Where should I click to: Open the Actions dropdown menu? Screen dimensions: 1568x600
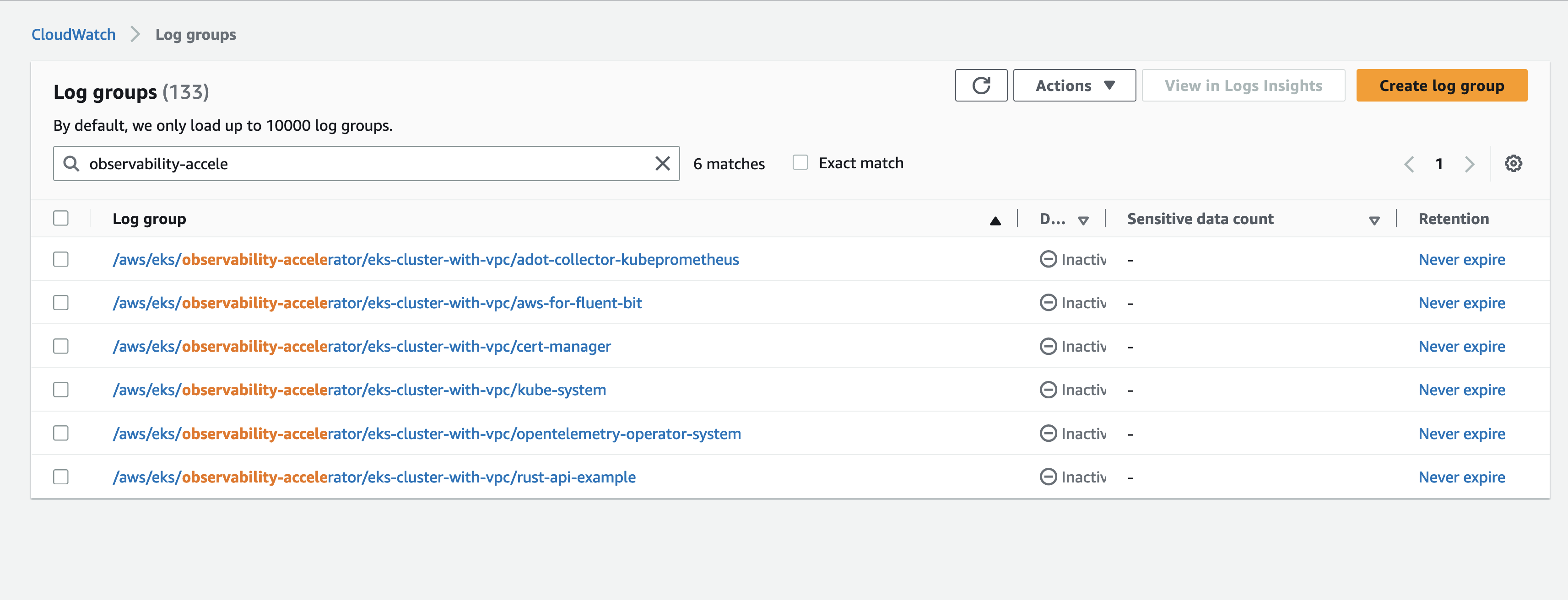(1074, 86)
